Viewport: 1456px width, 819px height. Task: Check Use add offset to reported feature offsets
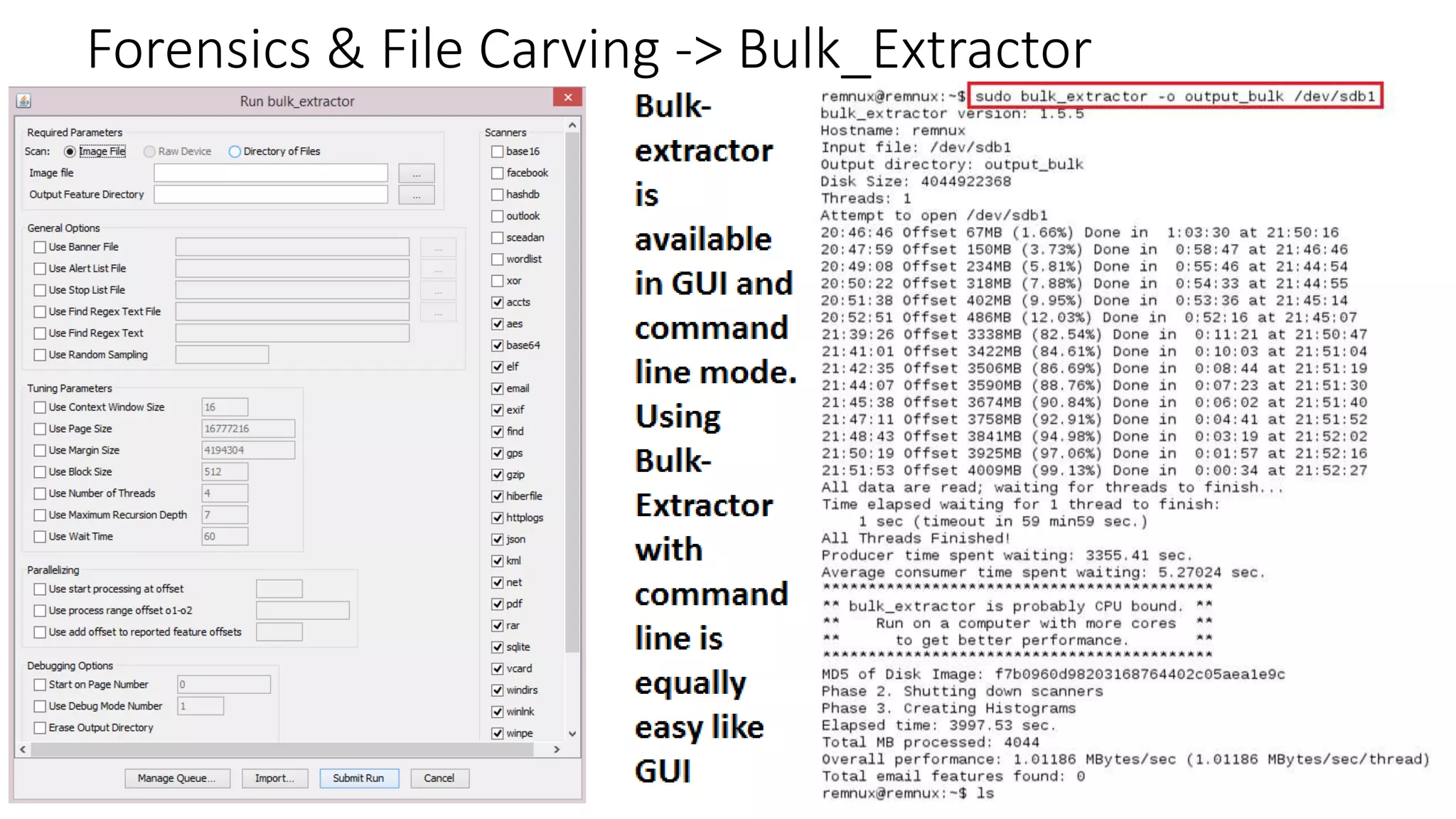point(40,632)
